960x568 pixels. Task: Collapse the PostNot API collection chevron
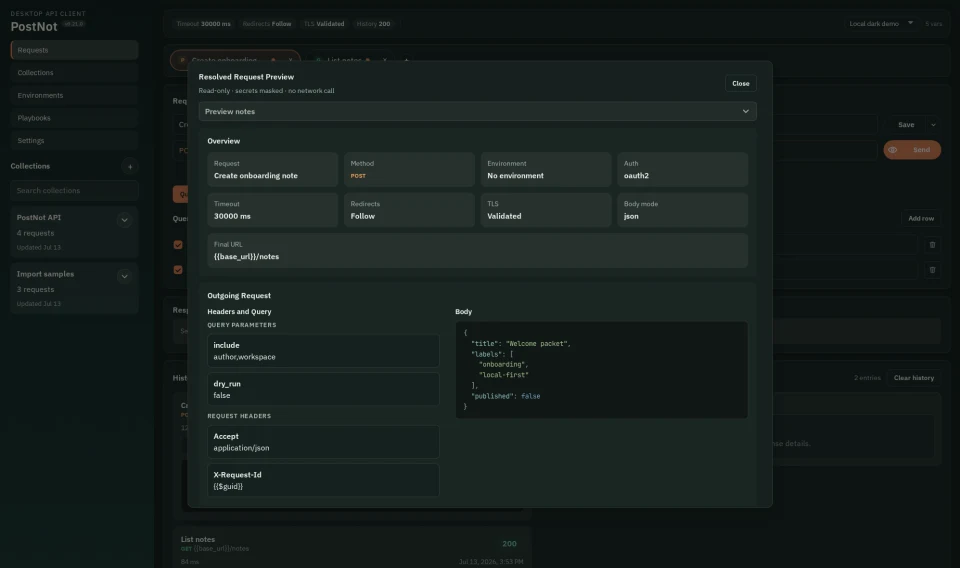click(x=124, y=220)
